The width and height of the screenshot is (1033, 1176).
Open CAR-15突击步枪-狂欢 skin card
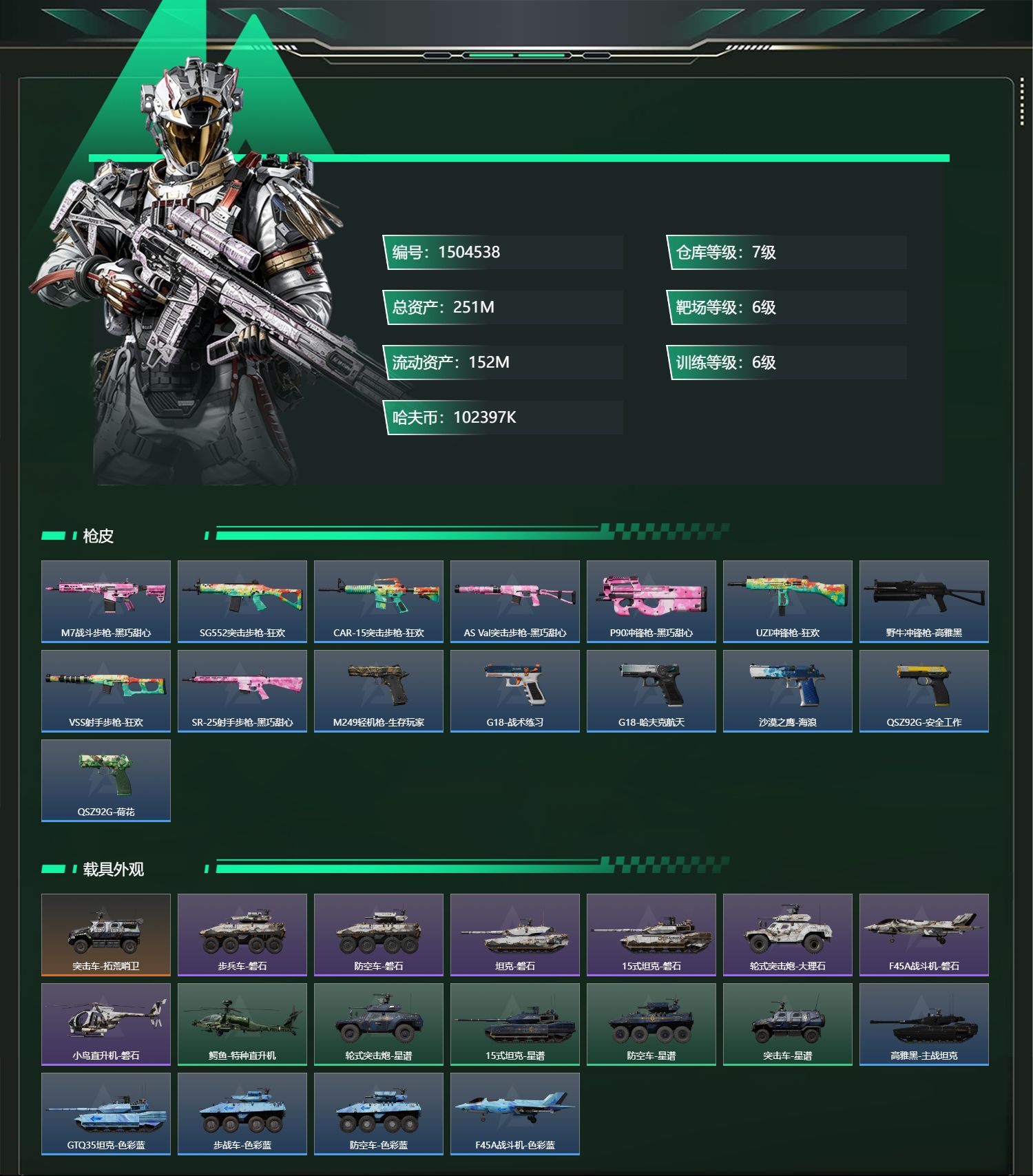(379, 602)
